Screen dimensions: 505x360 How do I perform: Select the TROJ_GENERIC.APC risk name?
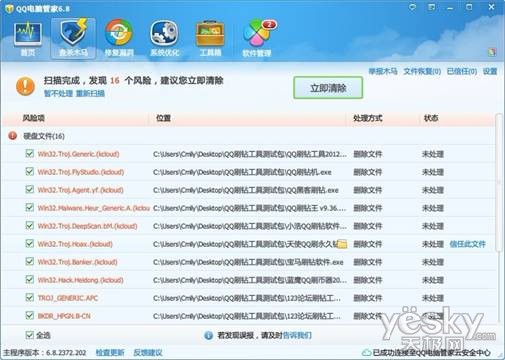tap(68, 298)
